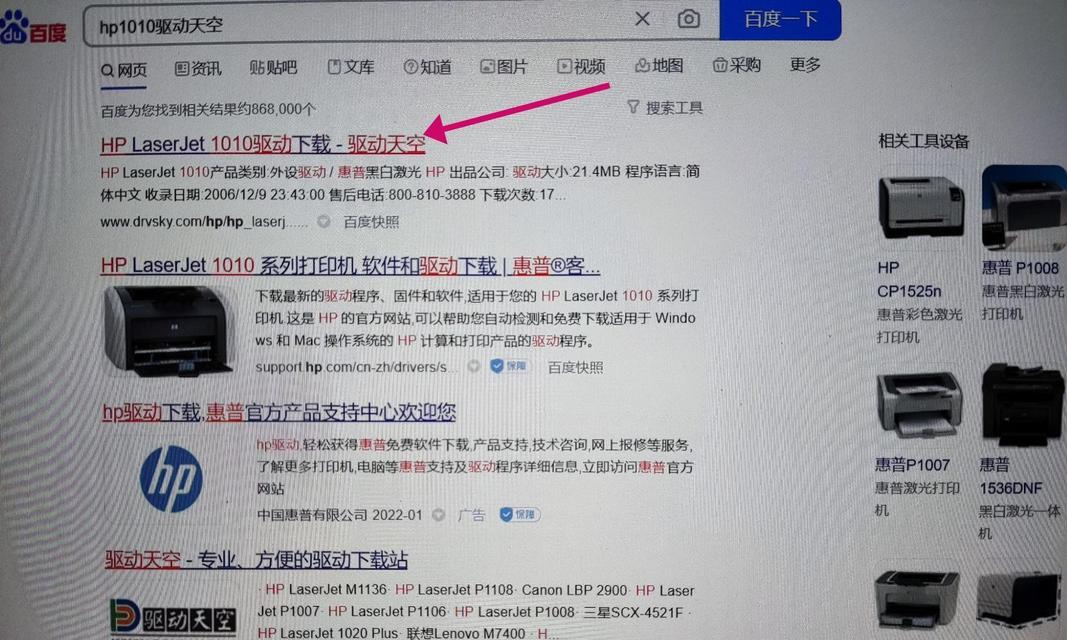Open the HP LaserJet P1106 sub-link

(x=387, y=611)
